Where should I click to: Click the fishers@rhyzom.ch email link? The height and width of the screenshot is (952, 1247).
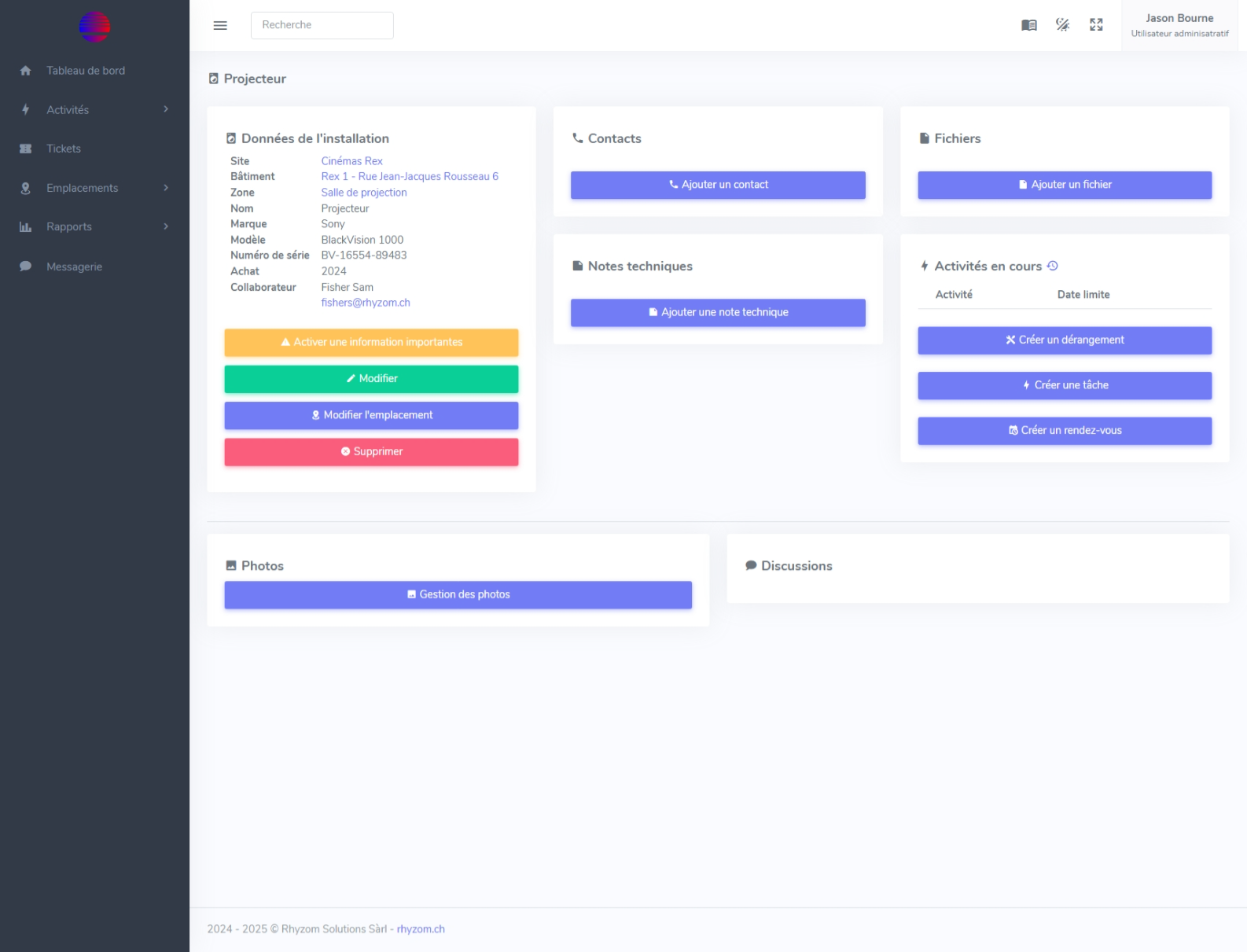(x=366, y=303)
